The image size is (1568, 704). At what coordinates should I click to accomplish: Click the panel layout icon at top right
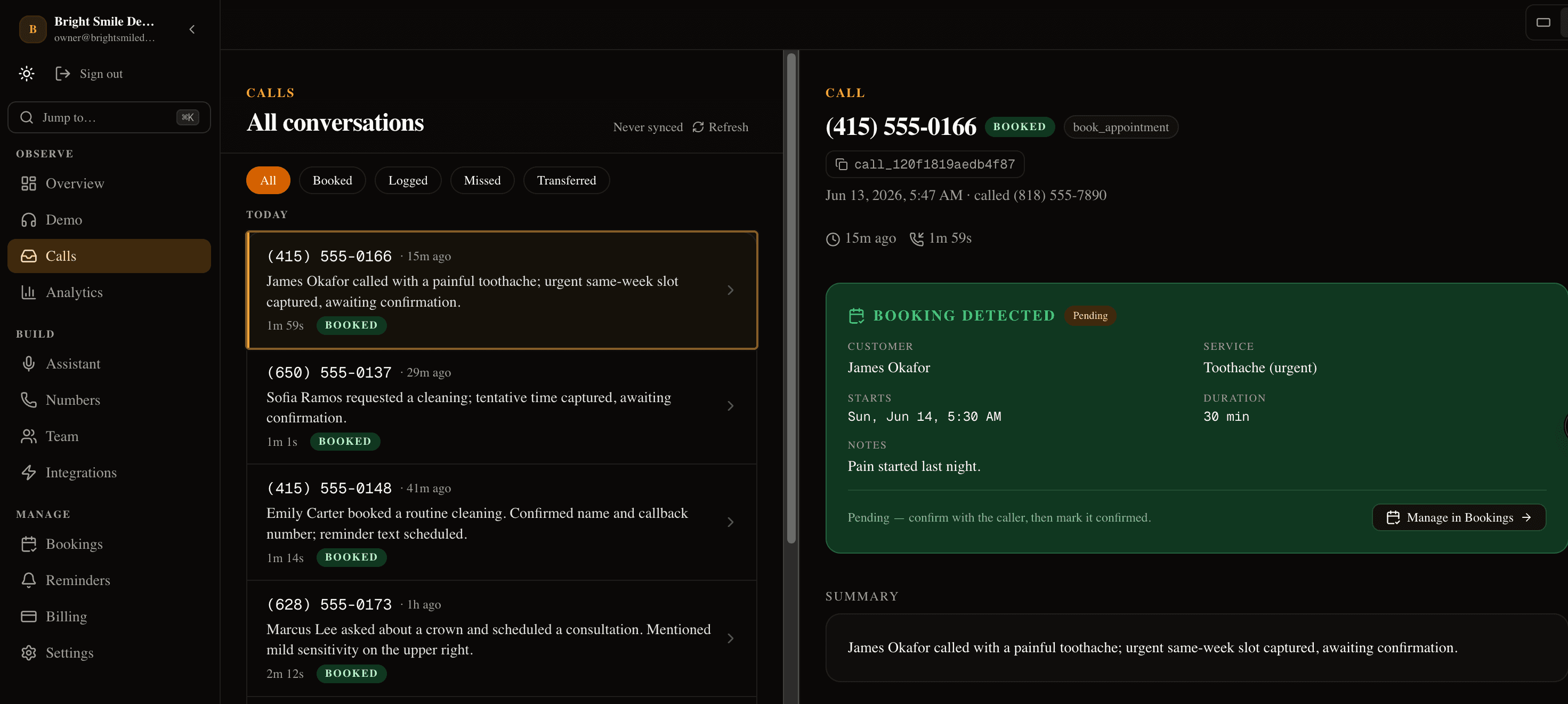point(1543,22)
